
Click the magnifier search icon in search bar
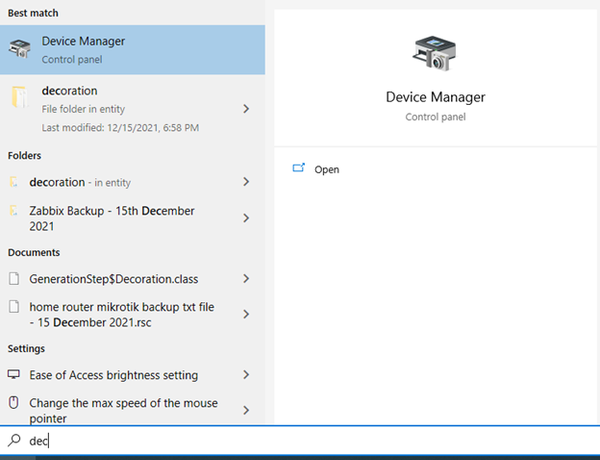coord(14,440)
